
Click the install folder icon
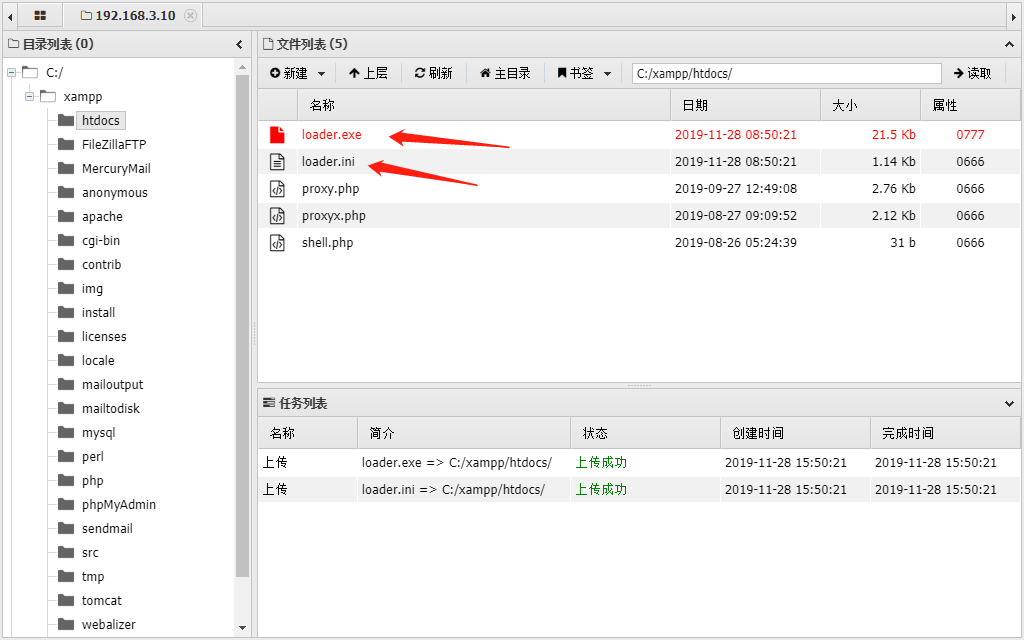point(66,312)
